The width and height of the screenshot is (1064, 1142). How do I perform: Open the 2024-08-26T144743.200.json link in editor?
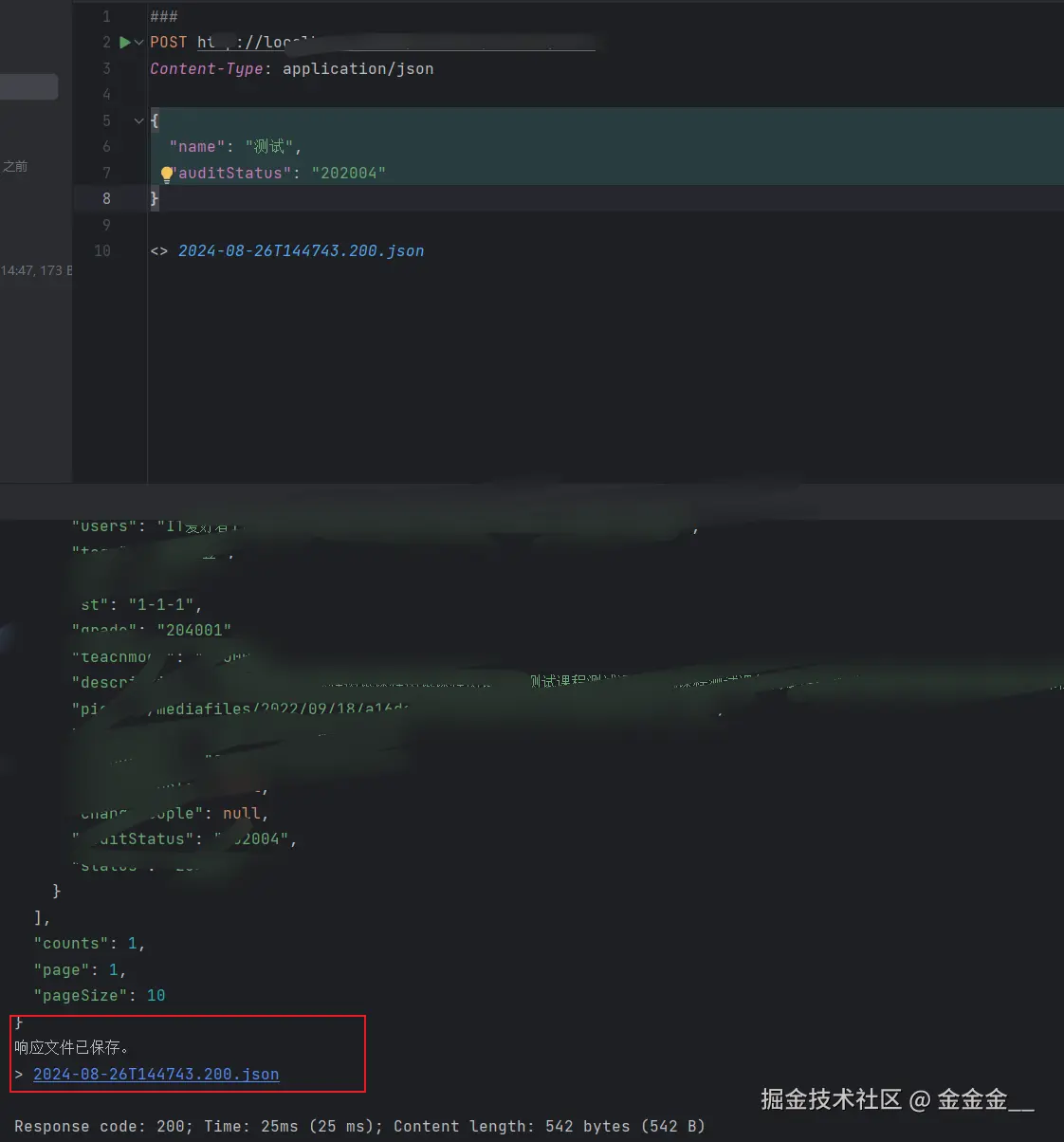[301, 251]
